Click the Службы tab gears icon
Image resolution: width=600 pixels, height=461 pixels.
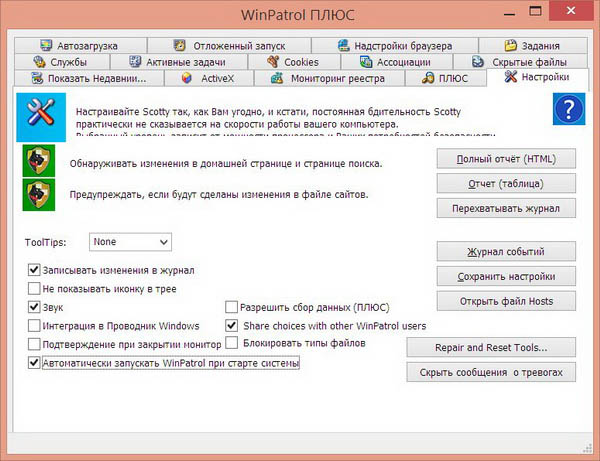[39, 62]
